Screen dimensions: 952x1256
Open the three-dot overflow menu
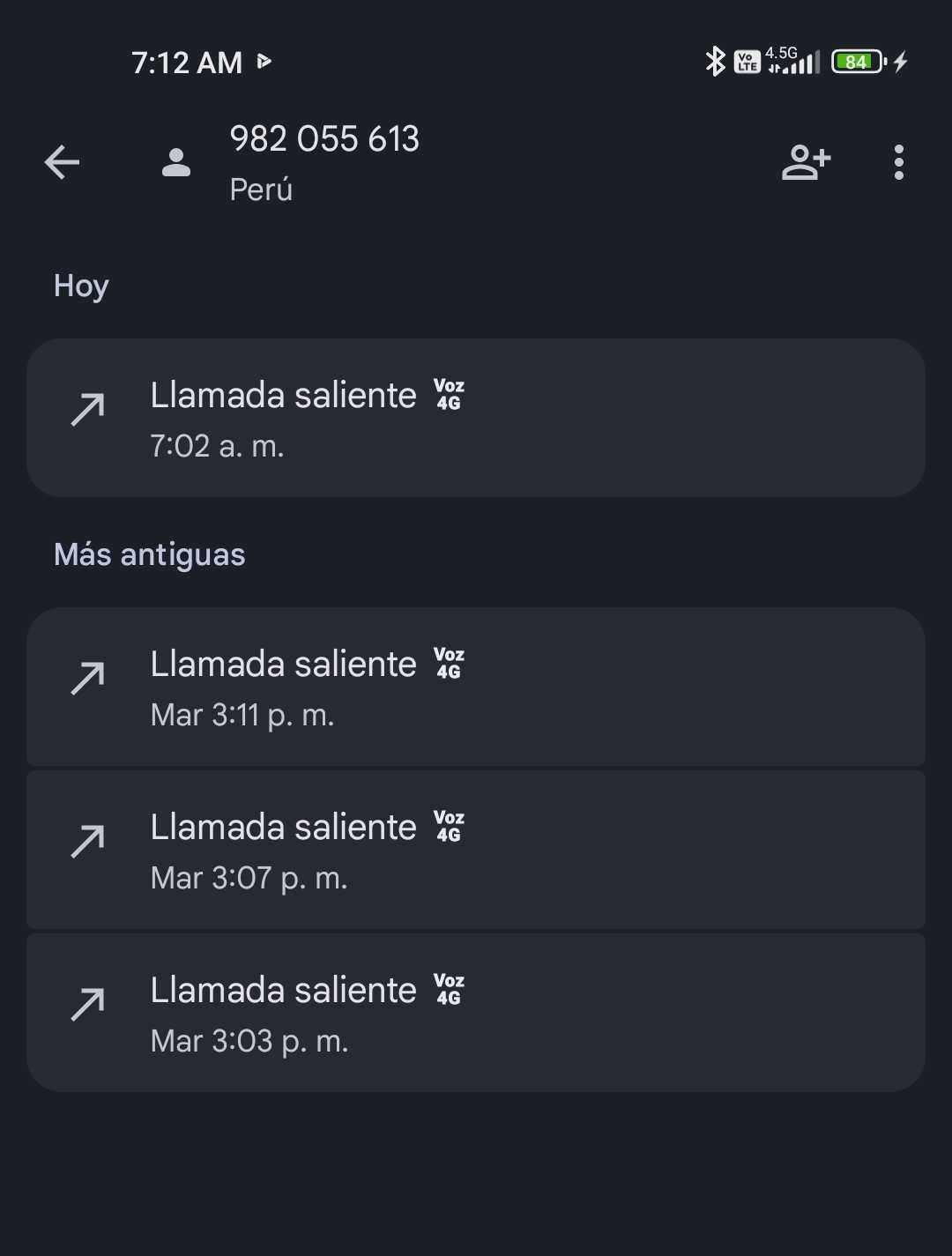(898, 162)
